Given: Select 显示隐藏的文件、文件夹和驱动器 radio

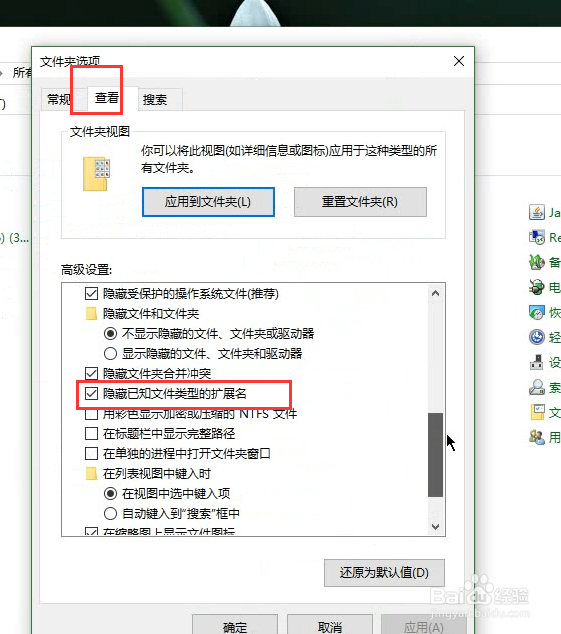Looking at the screenshot, I should click(110, 353).
